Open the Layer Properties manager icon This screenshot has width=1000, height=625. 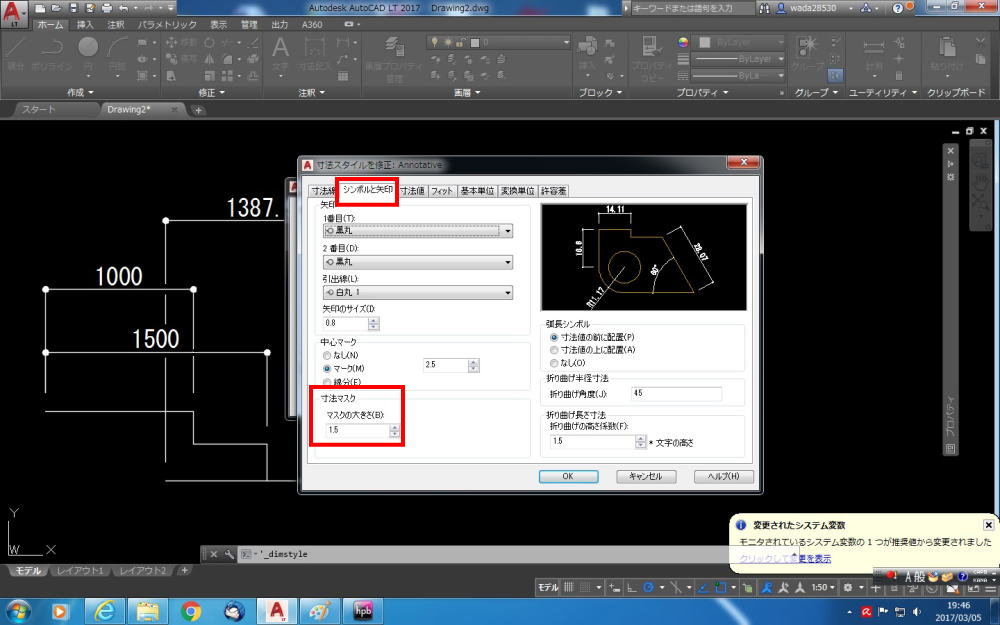click(x=395, y=57)
